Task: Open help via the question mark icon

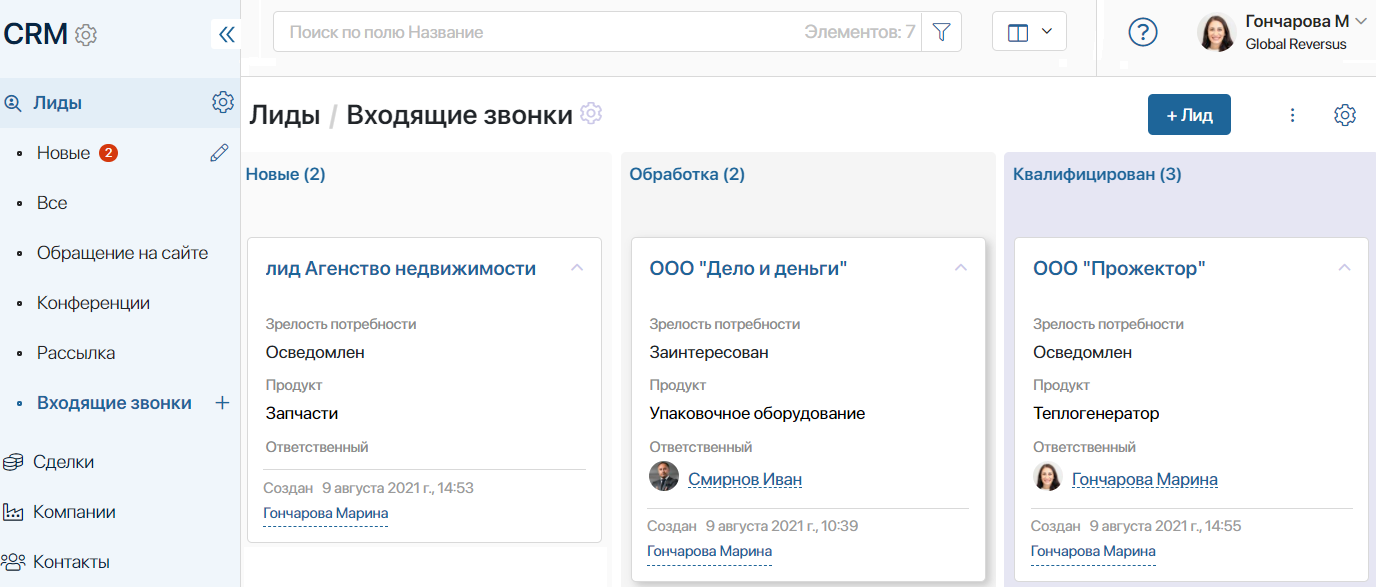Action: pyautogui.click(x=1143, y=31)
